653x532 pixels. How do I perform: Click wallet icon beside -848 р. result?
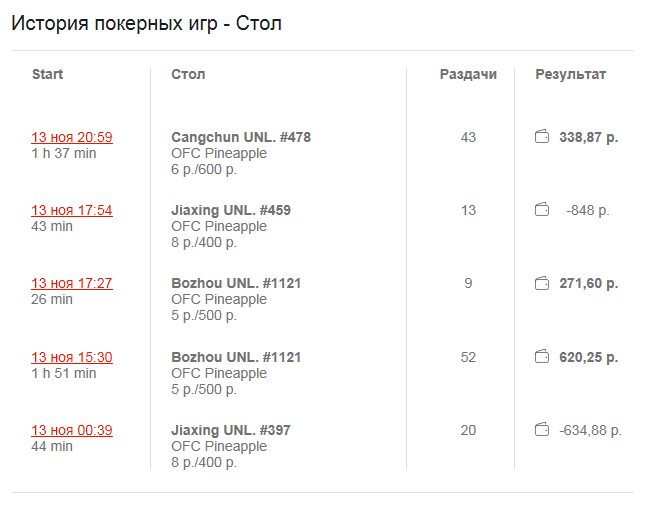pos(541,210)
